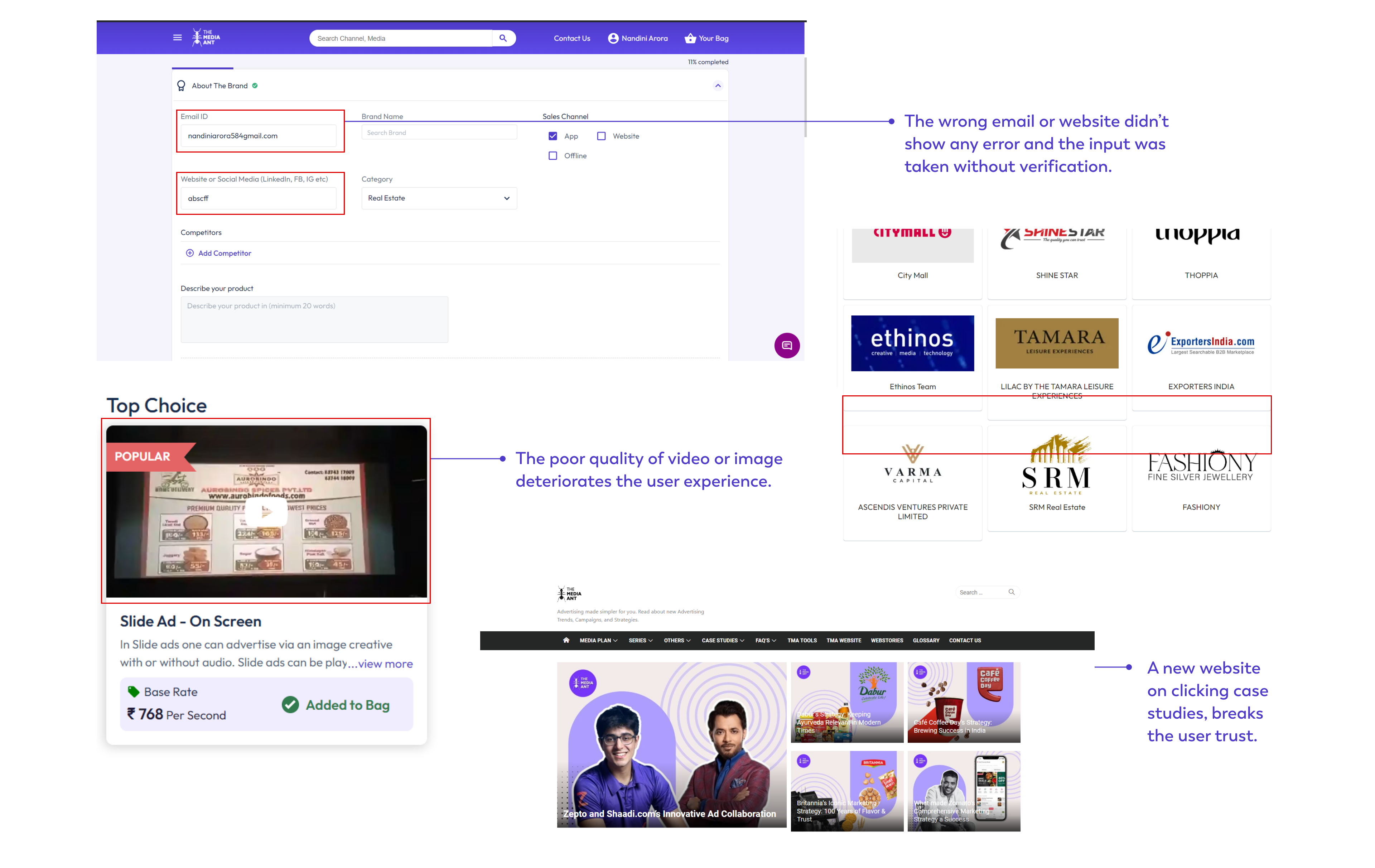The height and width of the screenshot is (868, 1375).
Task: Open the Your Bag basket
Action: click(x=707, y=38)
